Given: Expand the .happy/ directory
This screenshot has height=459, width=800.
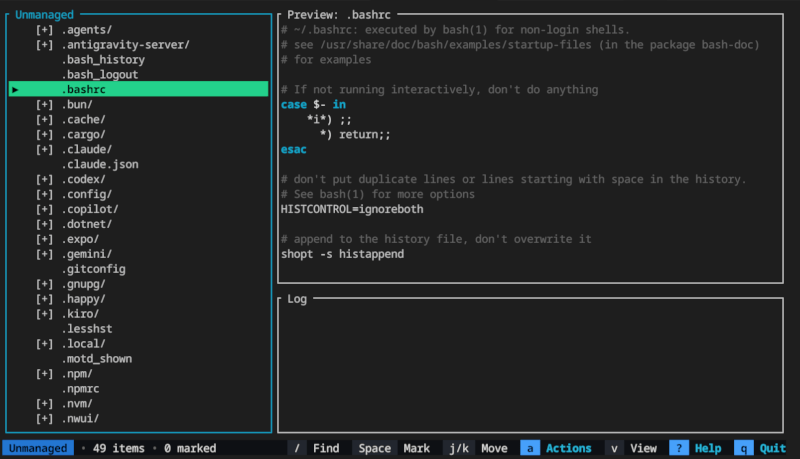Looking at the screenshot, I should [44, 299].
